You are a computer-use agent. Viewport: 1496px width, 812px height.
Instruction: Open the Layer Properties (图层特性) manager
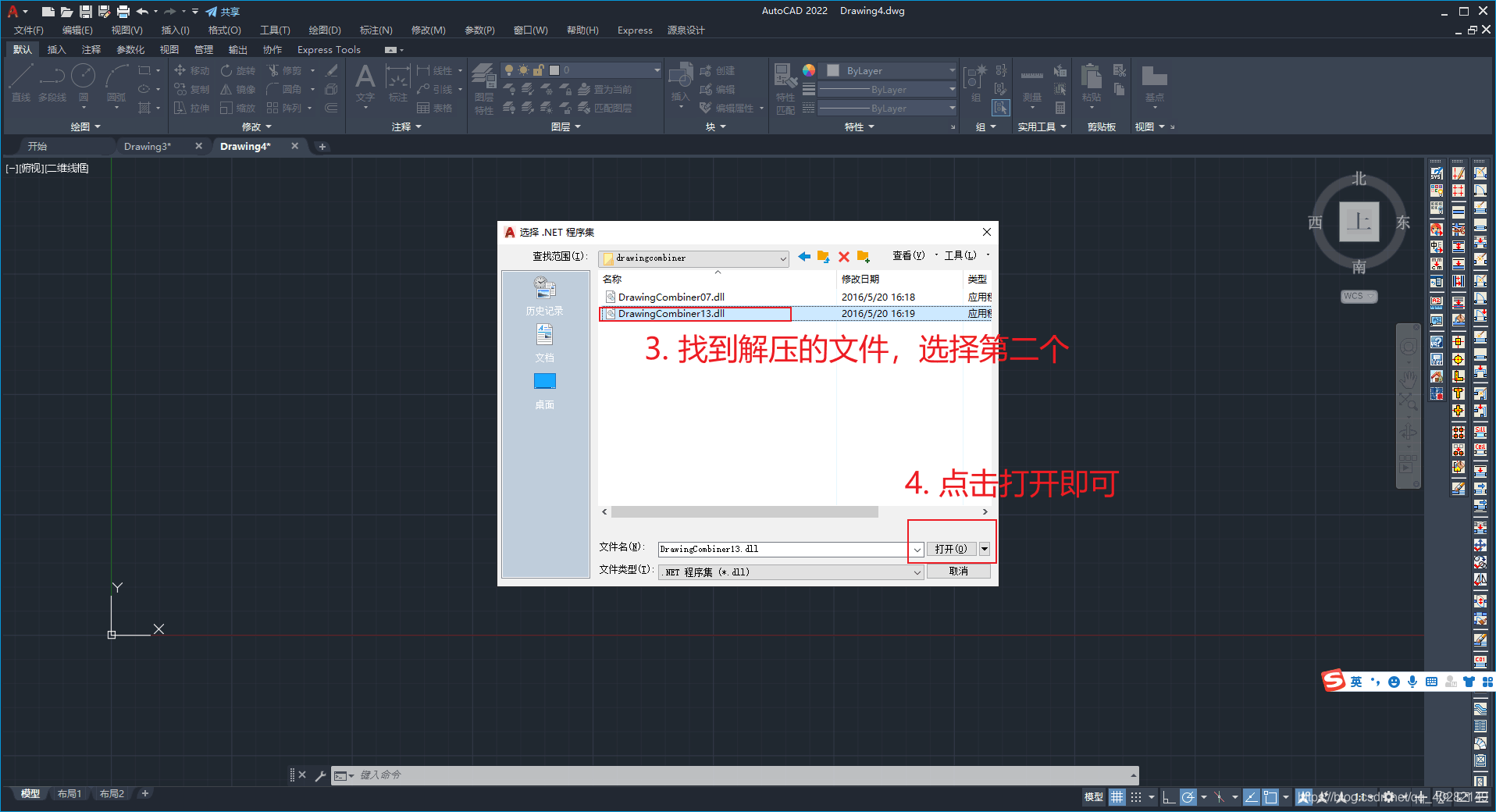click(484, 89)
